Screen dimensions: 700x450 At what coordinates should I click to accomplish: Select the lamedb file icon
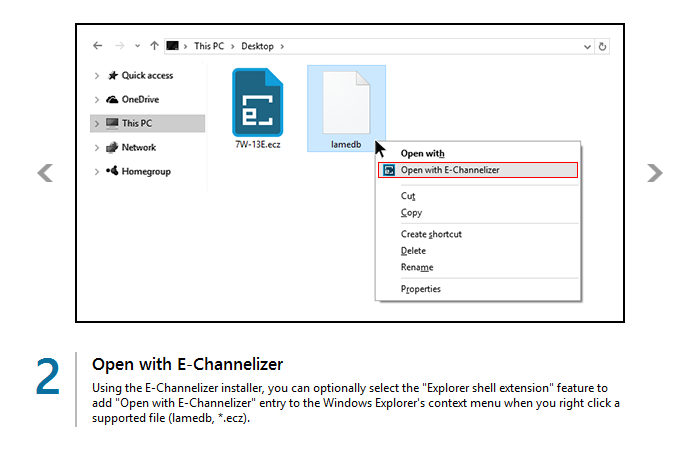point(345,102)
